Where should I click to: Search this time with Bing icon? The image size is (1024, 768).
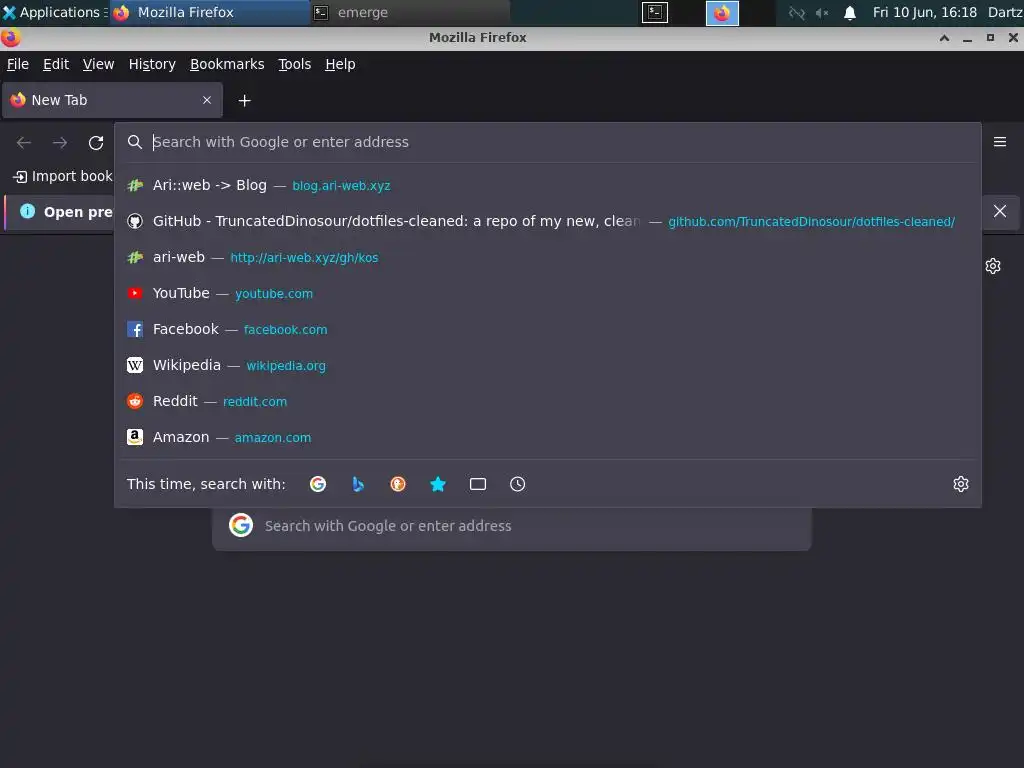pos(358,484)
